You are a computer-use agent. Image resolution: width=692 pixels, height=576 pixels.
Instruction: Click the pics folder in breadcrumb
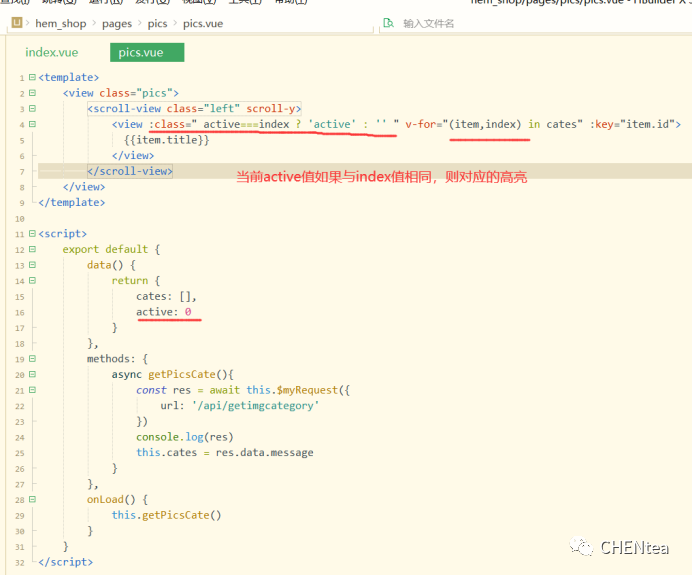click(x=160, y=23)
